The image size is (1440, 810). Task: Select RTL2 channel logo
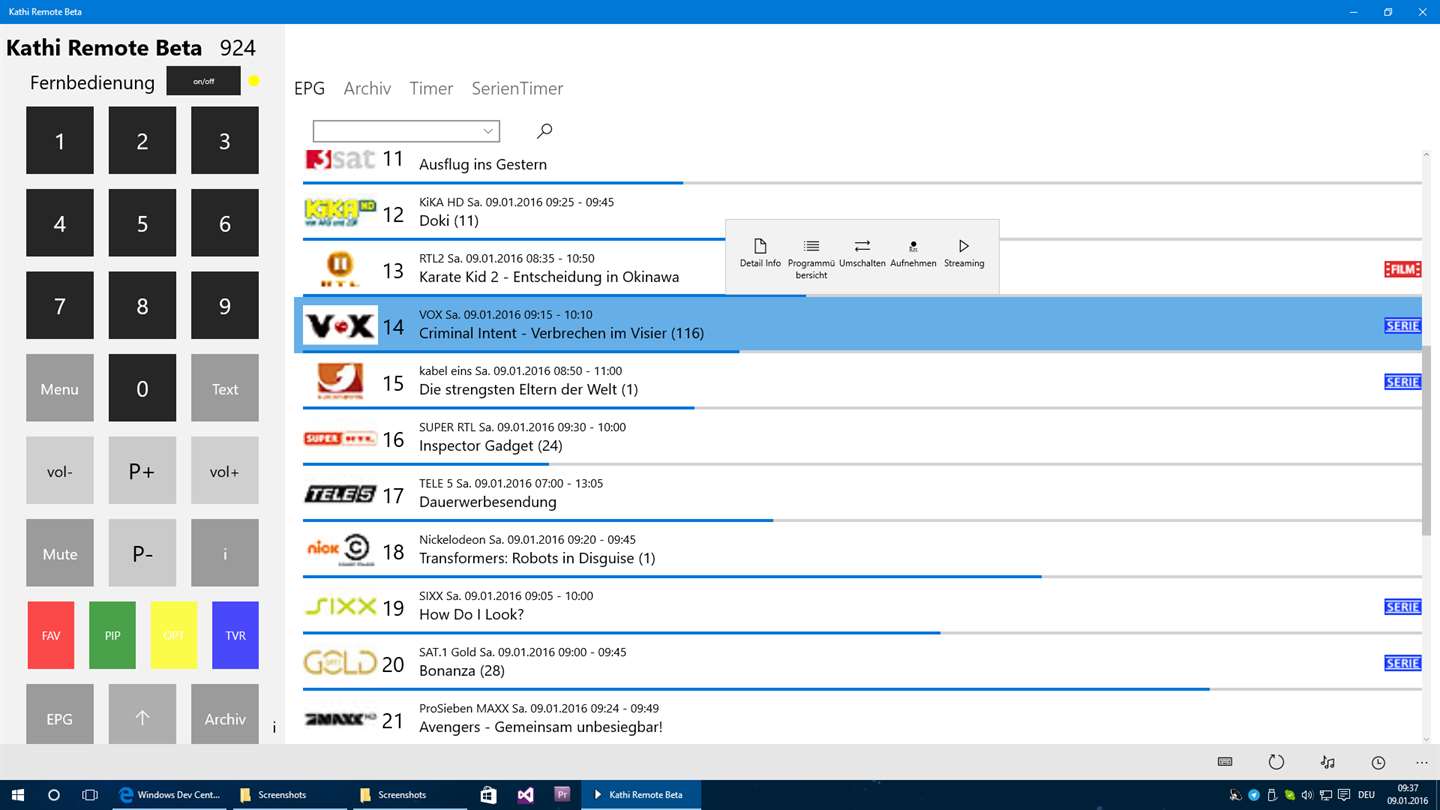[x=340, y=269]
